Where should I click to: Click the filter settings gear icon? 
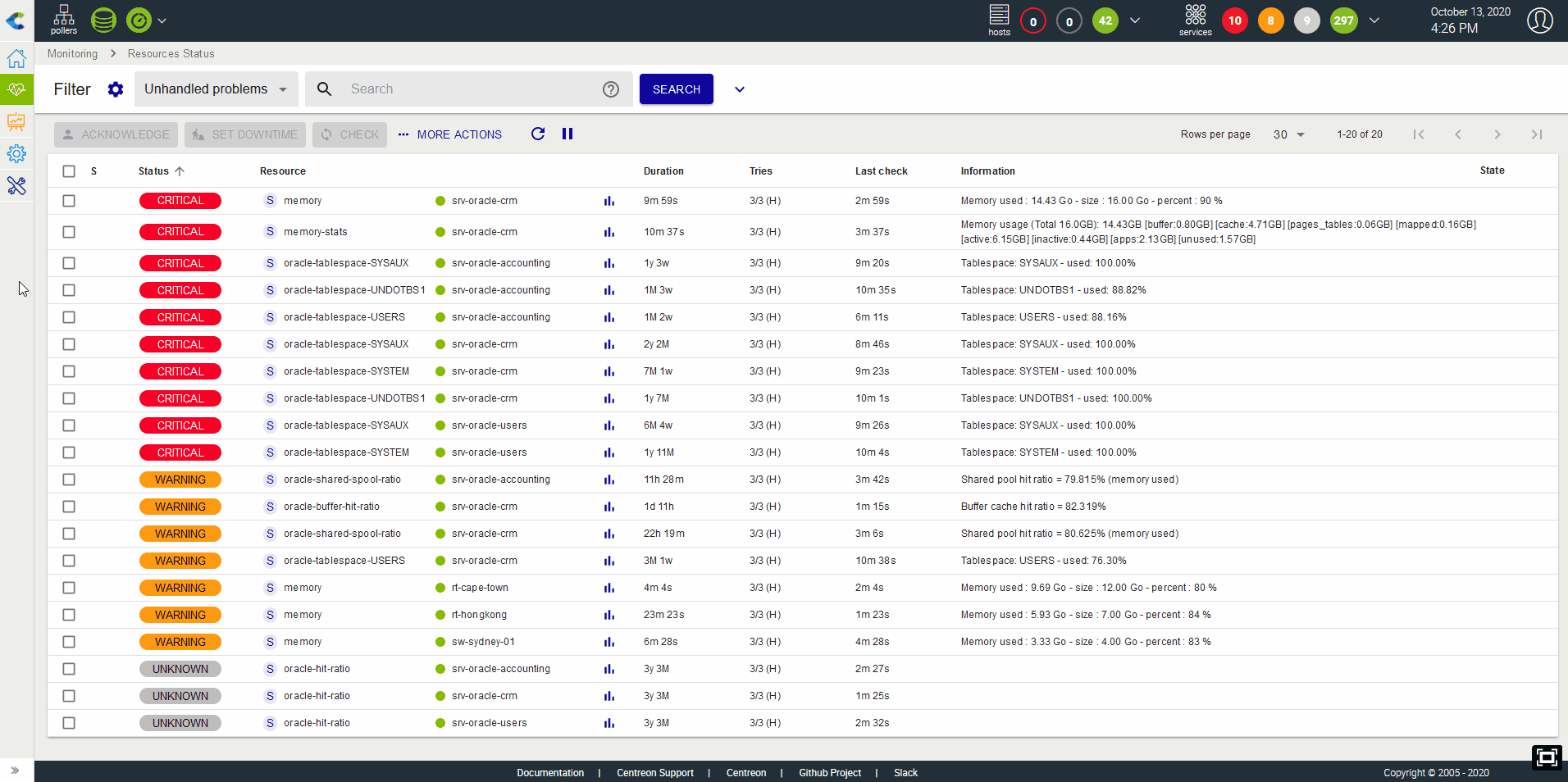pyautogui.click(x=116, y=89)
